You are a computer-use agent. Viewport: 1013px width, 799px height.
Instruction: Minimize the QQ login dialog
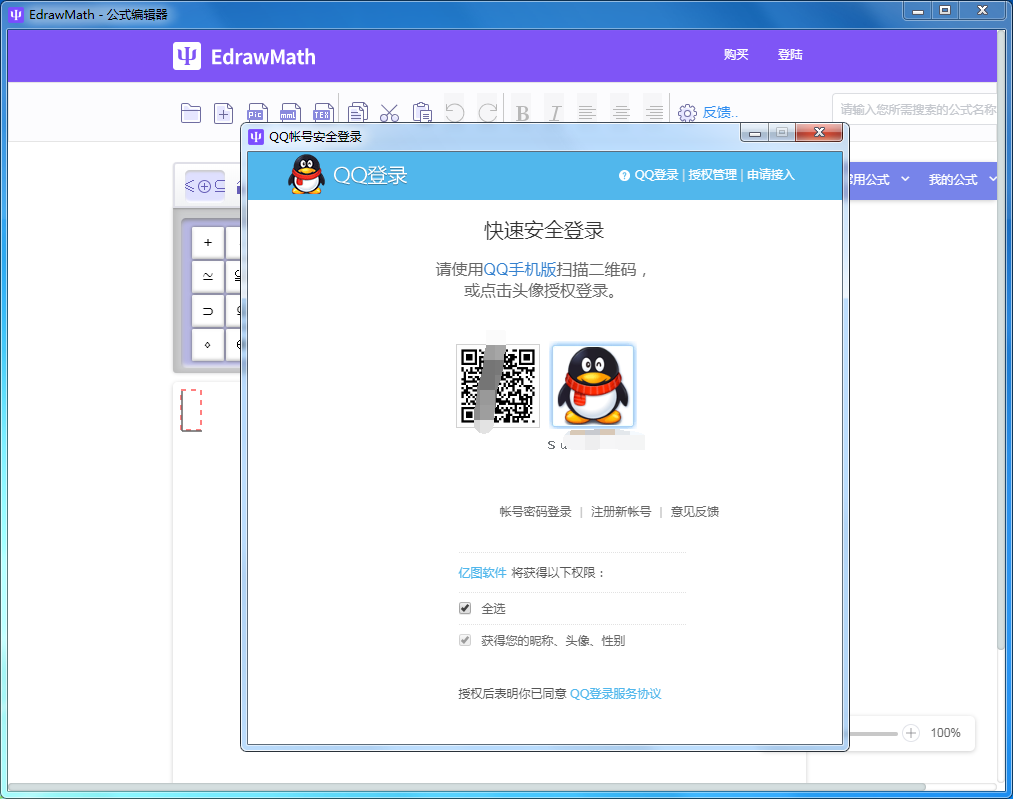point(755,133)
